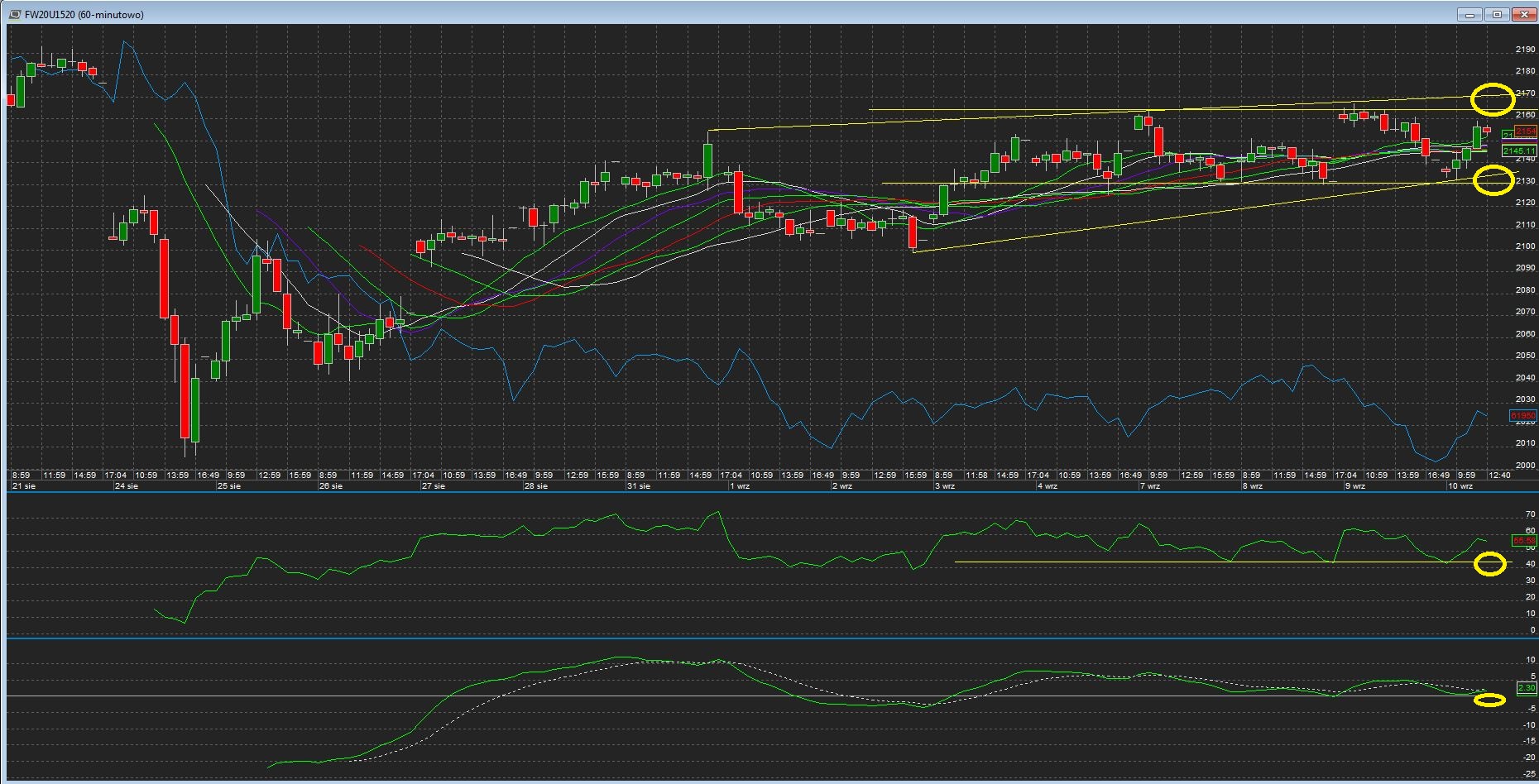Minimize the FW20U1520 chart window
Viewport: 1539px width, 784px height.
(x=1469, y=14)
